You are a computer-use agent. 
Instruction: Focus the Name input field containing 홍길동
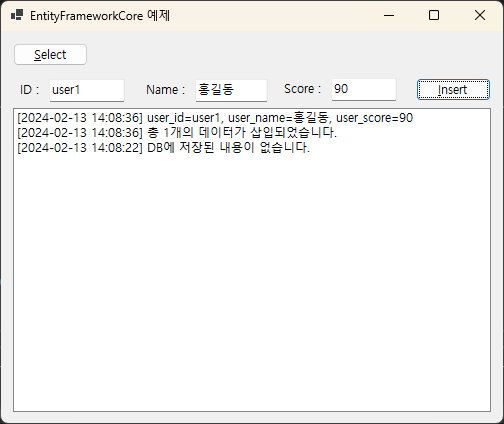click(231, 90)
